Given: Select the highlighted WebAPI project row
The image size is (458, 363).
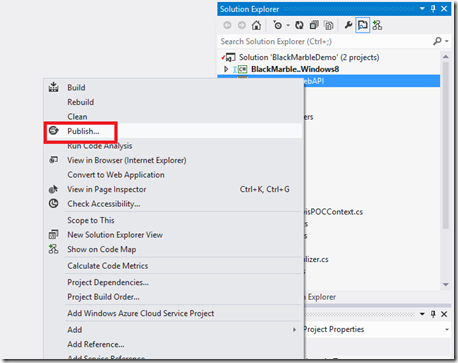Looking at the screenshot, I should tap(329, 81).
